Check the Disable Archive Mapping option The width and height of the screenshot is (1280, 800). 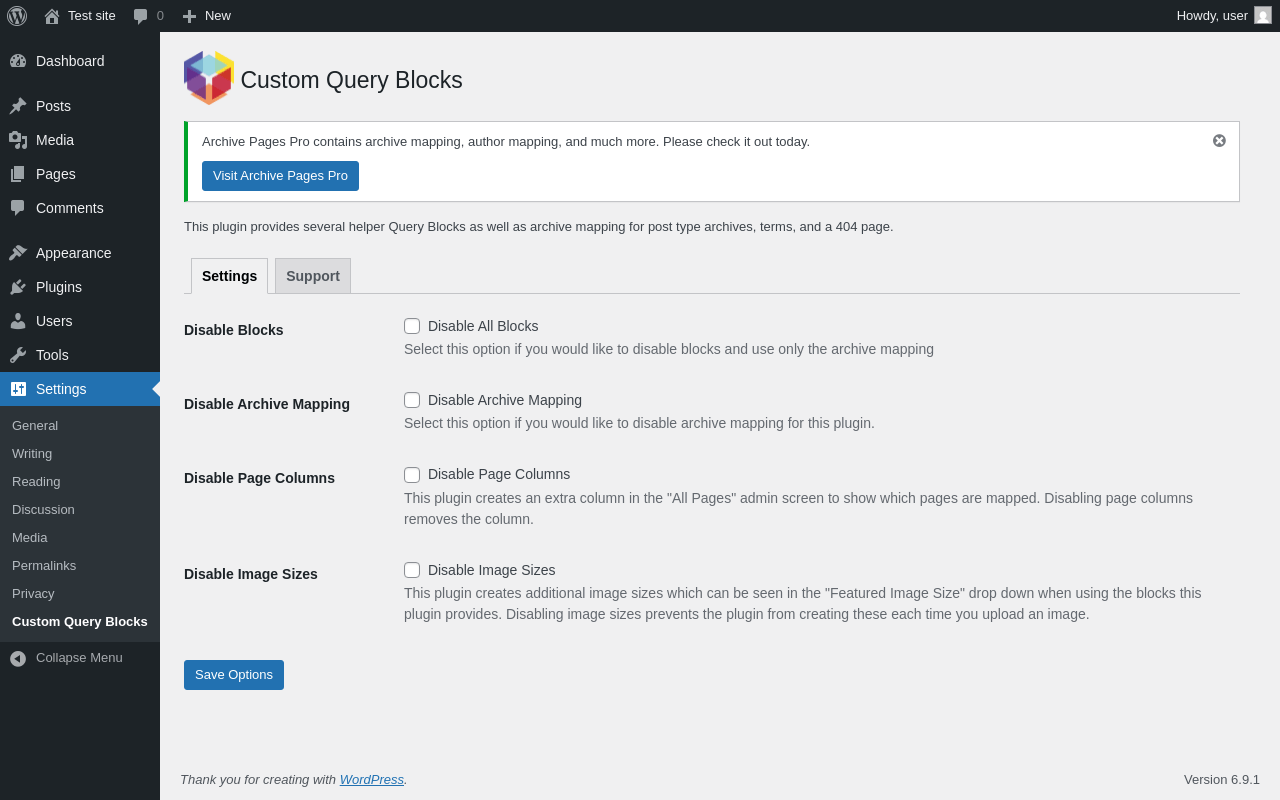(x=412, y=400)
